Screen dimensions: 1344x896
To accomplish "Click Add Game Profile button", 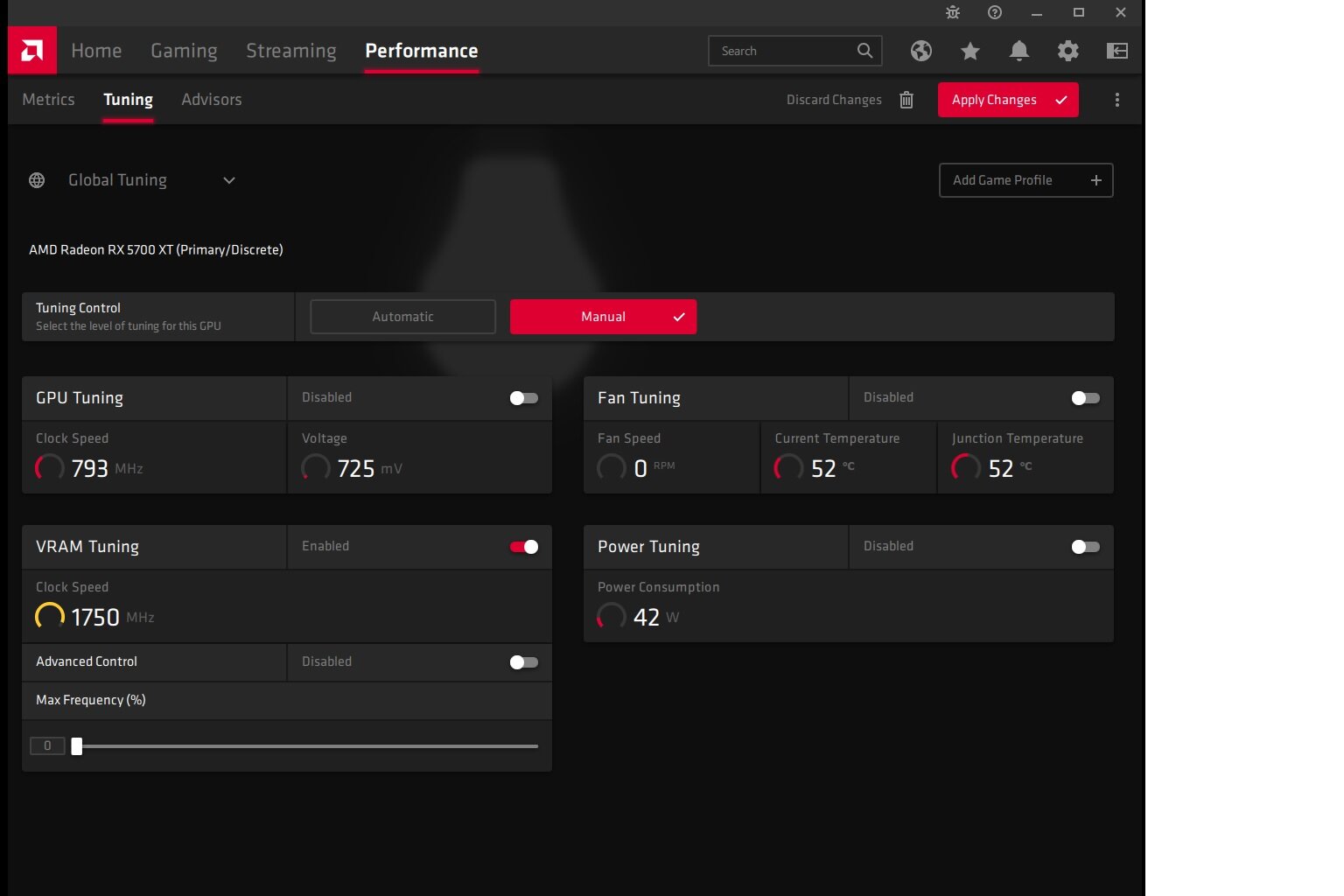I will point(1025,180).
